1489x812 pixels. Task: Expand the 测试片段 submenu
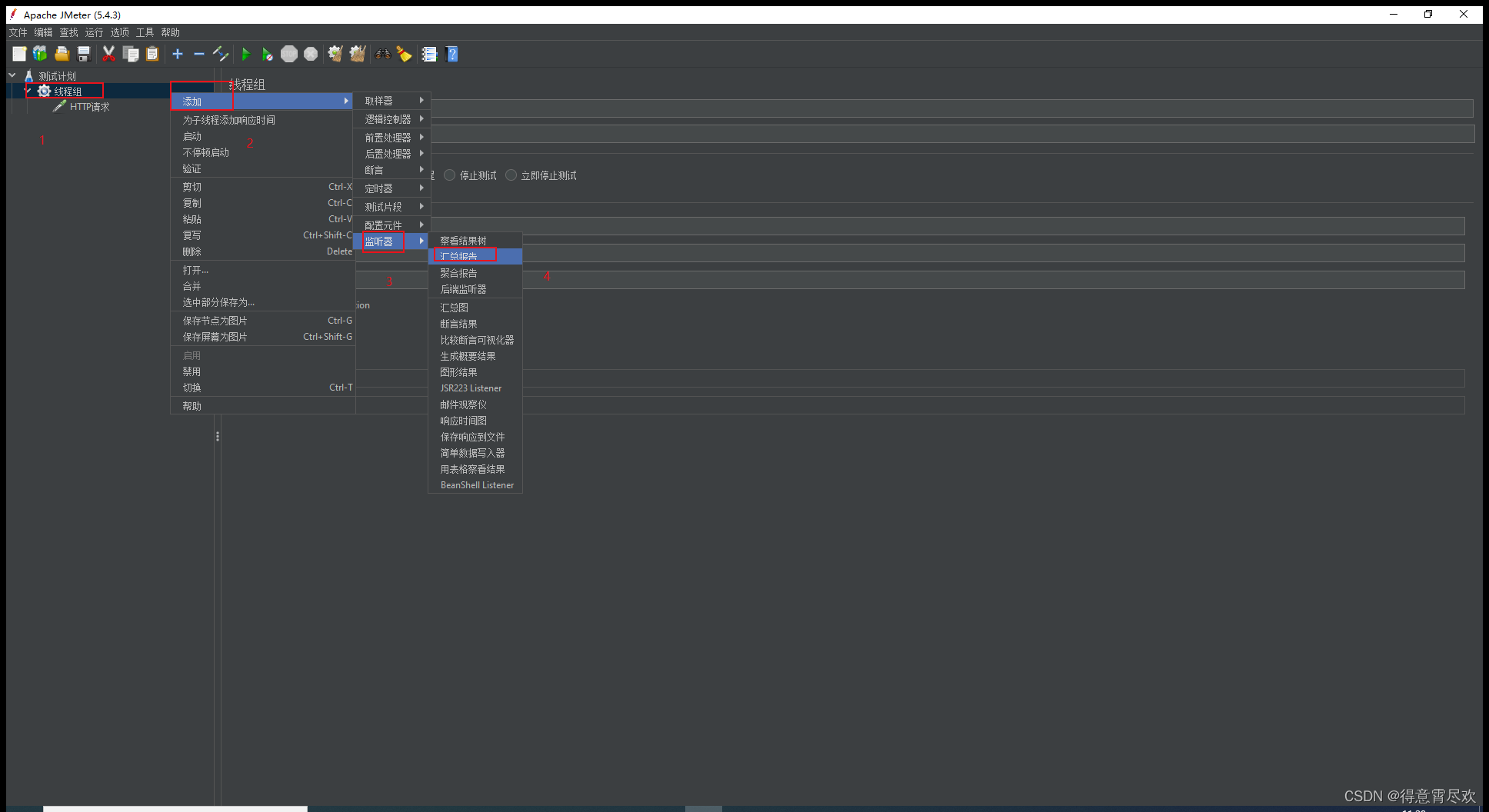tap(391, 207)
